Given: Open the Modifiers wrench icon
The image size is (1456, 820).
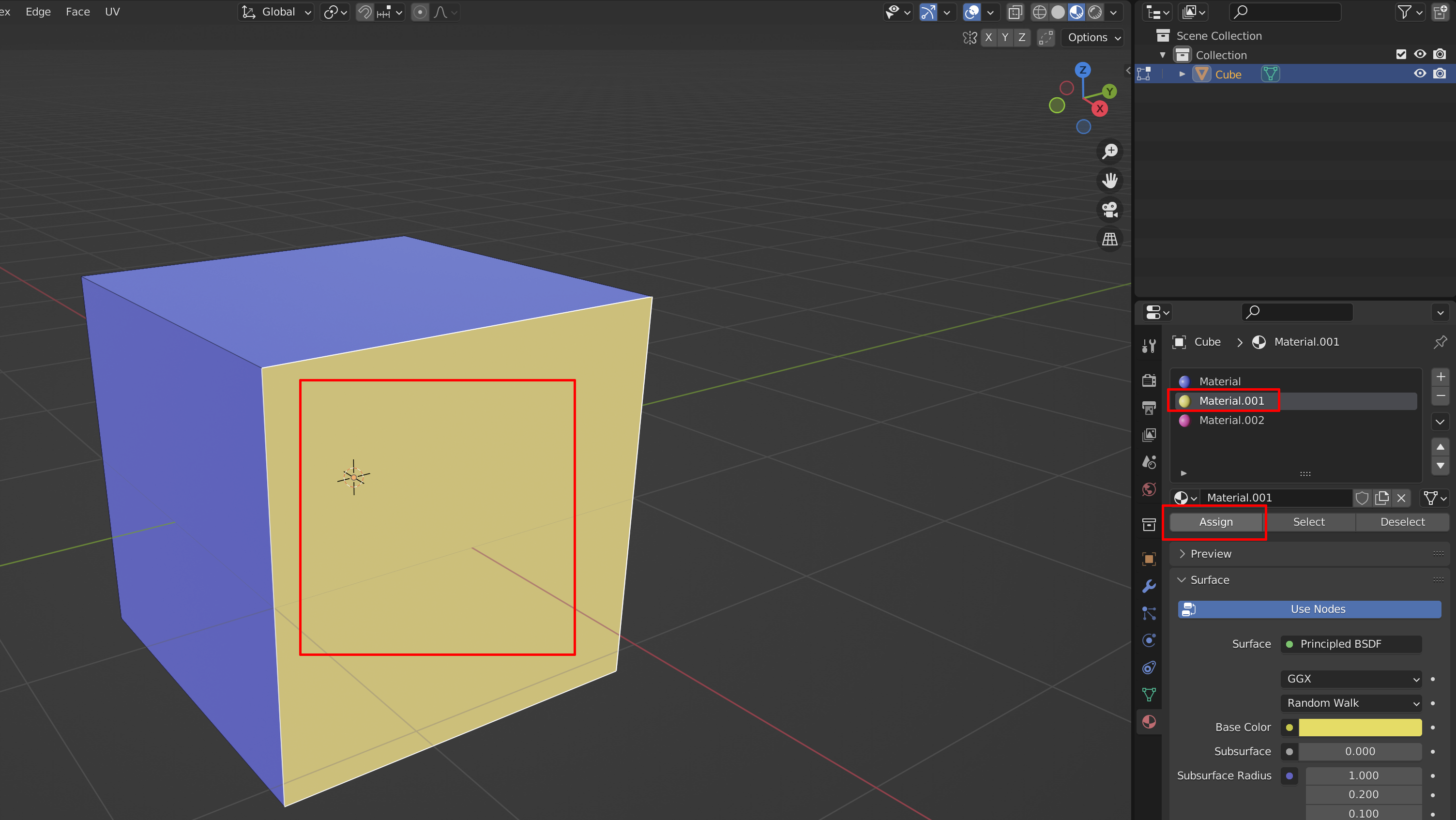Looking at the screenshot, I should click(1149, 586).
